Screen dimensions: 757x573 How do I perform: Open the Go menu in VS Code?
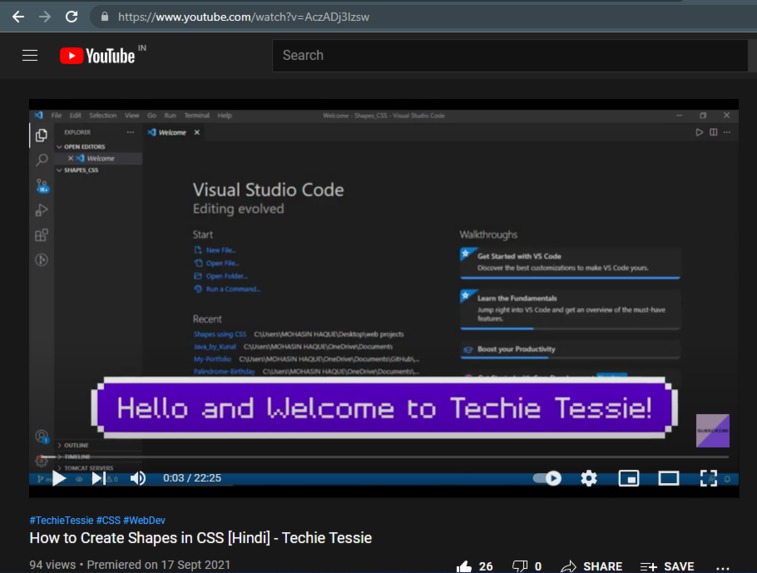(152, 115)
